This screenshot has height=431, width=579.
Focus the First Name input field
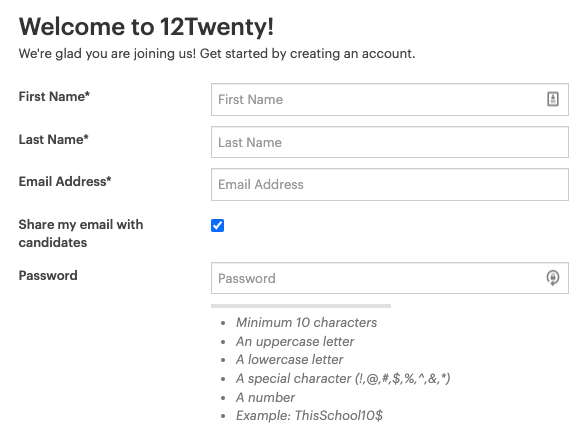point(390,99)
